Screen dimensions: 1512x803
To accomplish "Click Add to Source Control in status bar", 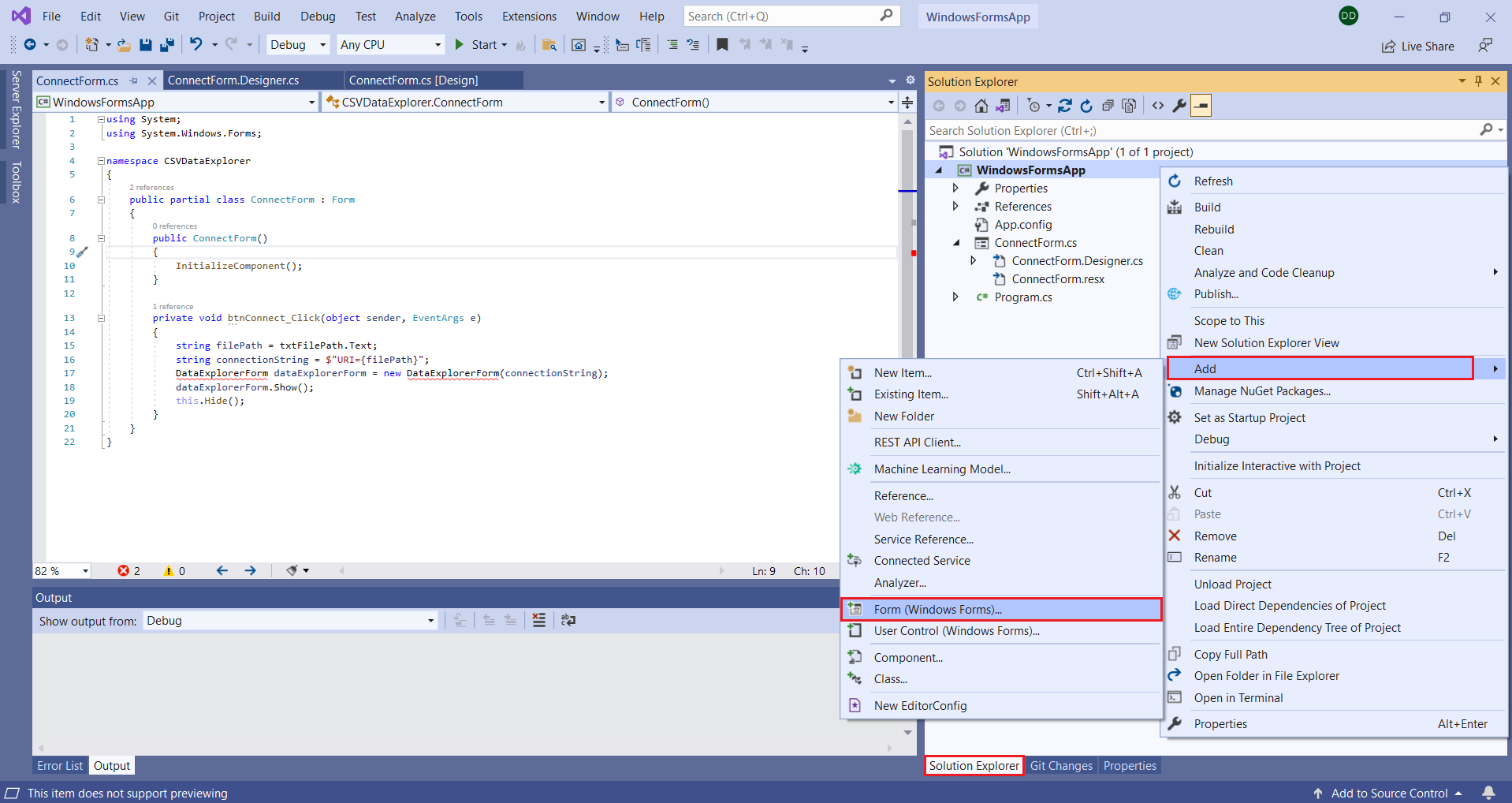I will click(1389, 794).
